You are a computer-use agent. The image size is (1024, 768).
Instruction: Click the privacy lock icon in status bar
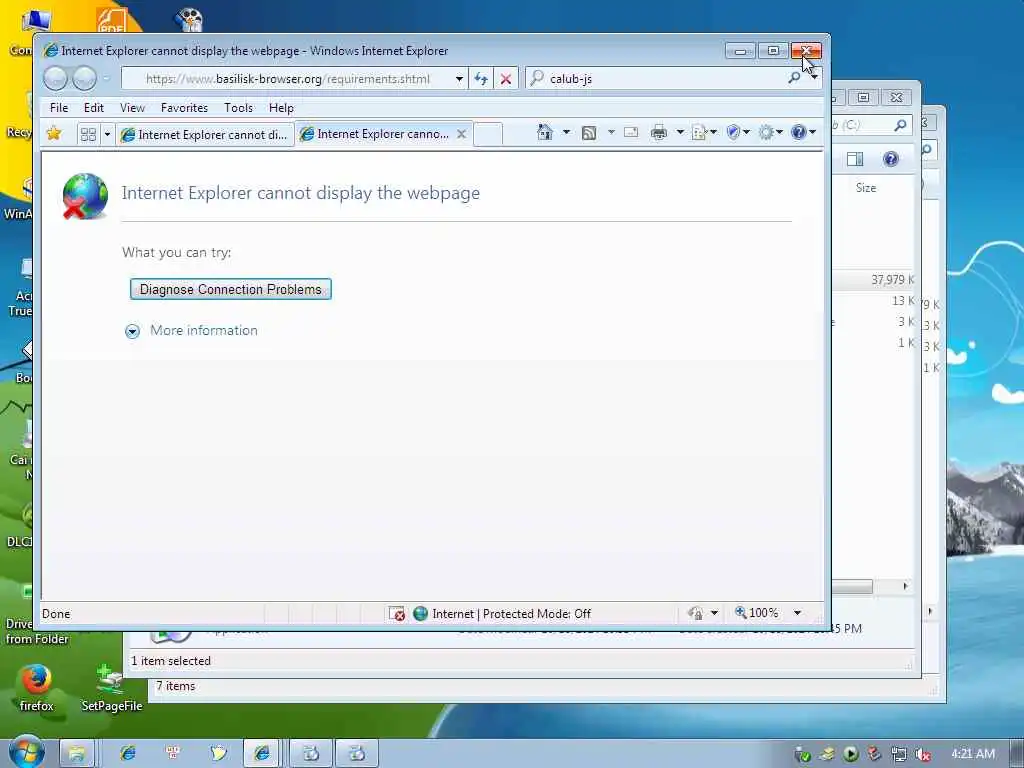click(x=696, y=613)
